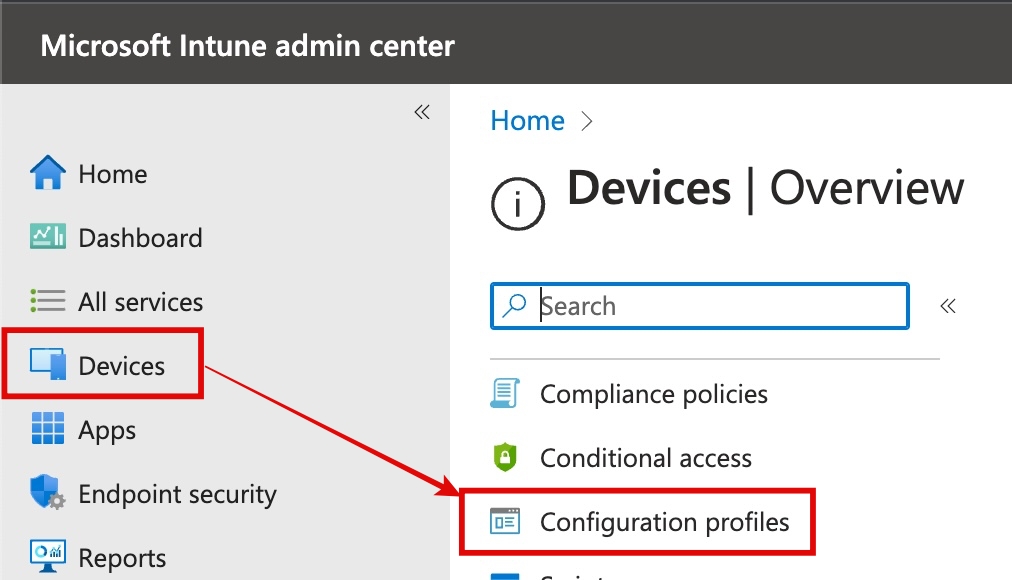Focus the Devices Search input field
Screen dimensions: 1012x580
(x=700, y=306)
